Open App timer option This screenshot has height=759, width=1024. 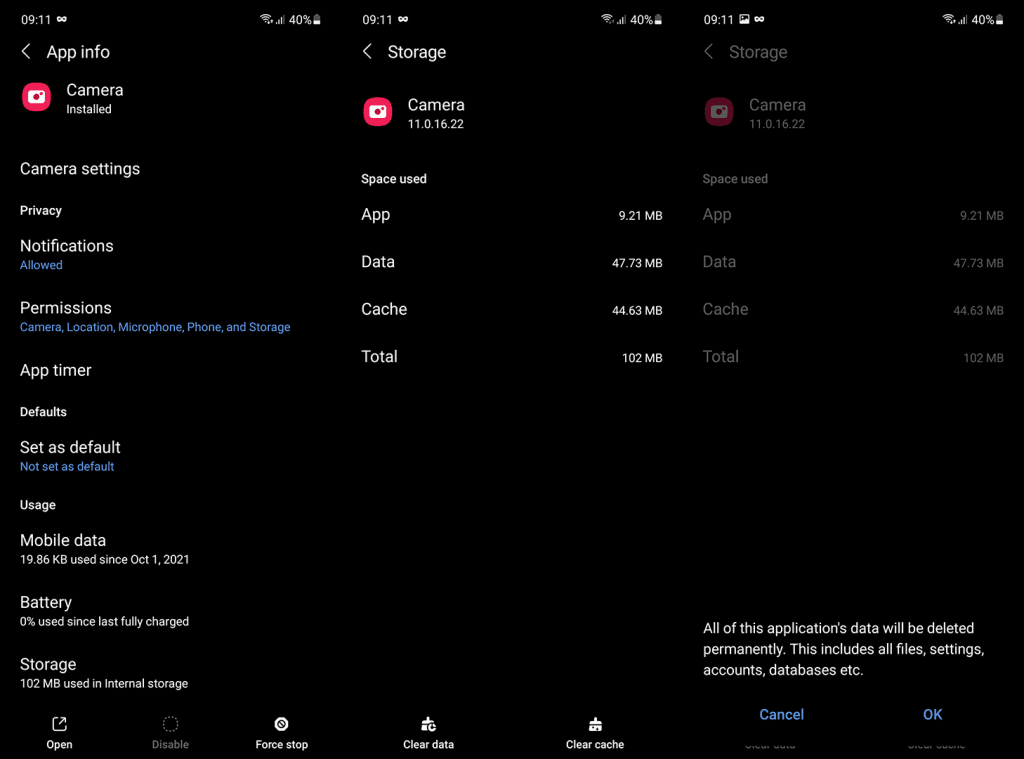[x=170, y=370]
